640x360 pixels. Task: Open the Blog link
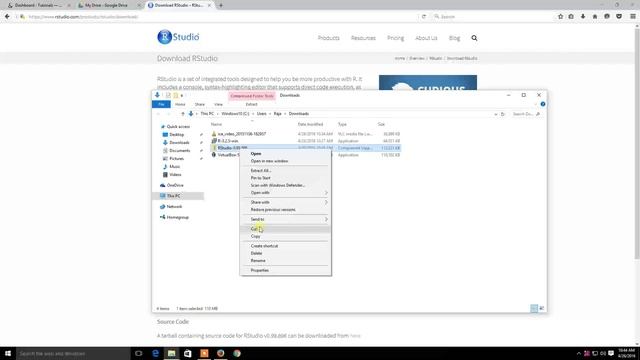click(454, 38)
